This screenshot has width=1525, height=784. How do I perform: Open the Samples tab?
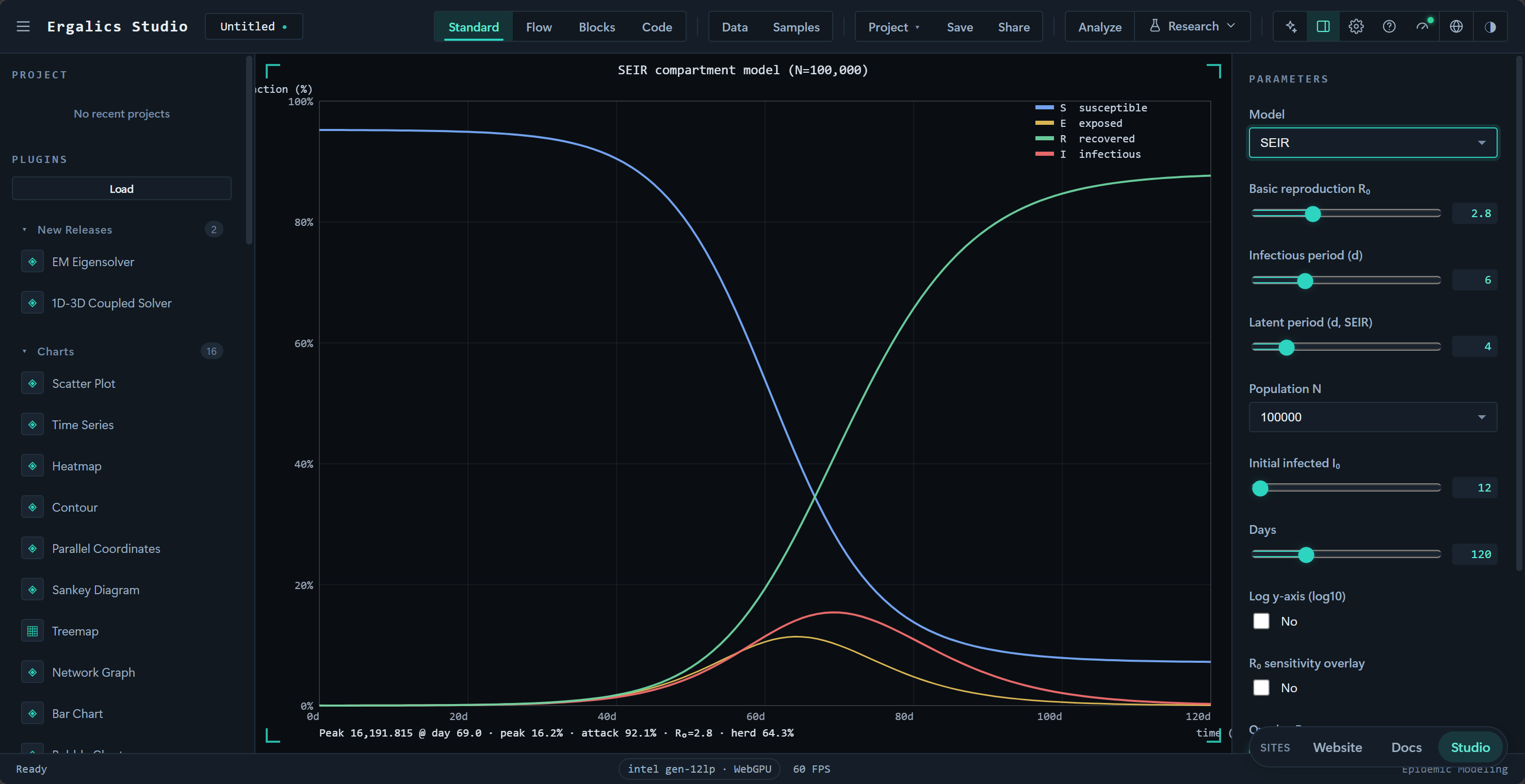796,27
